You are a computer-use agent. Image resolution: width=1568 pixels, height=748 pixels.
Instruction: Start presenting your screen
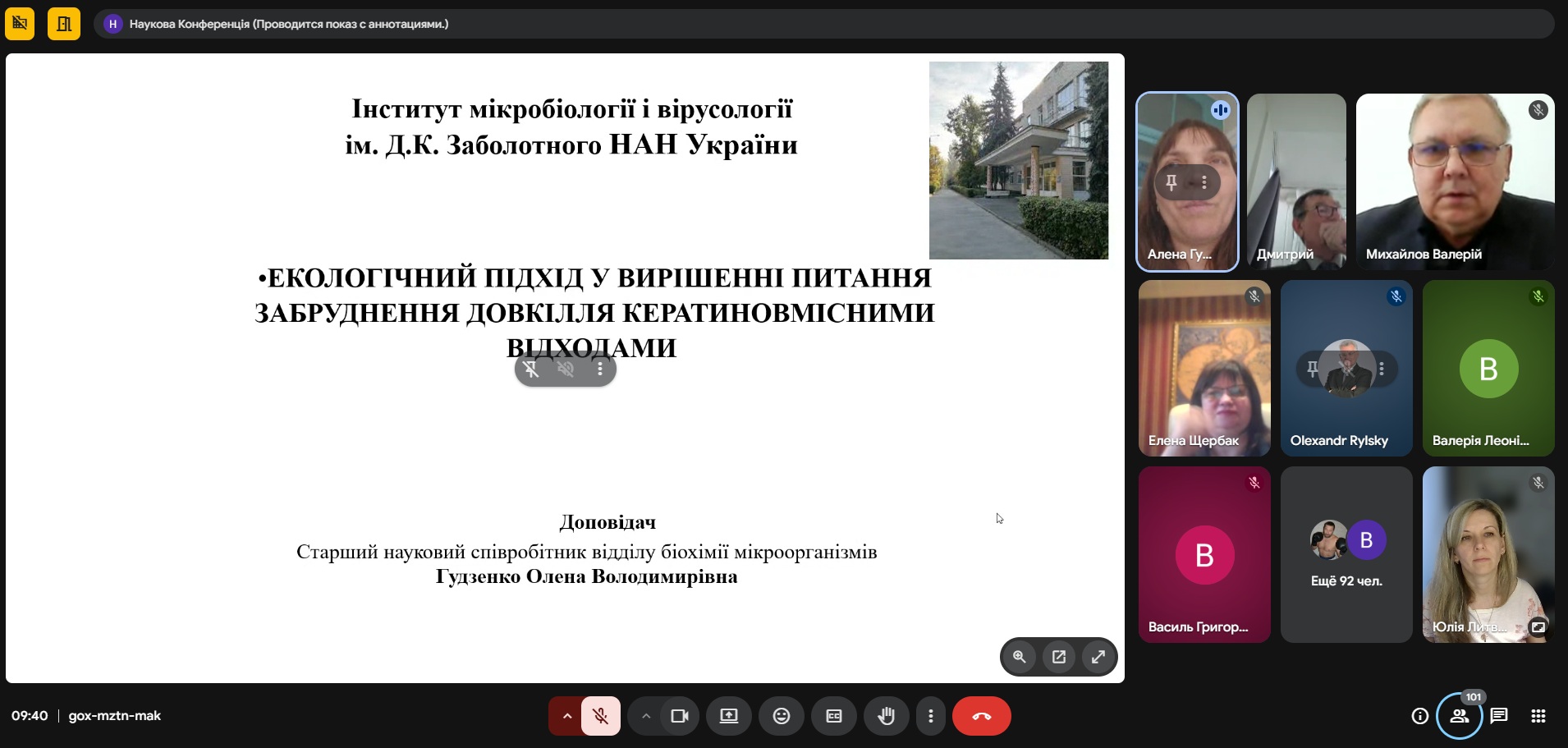[729, 716]
